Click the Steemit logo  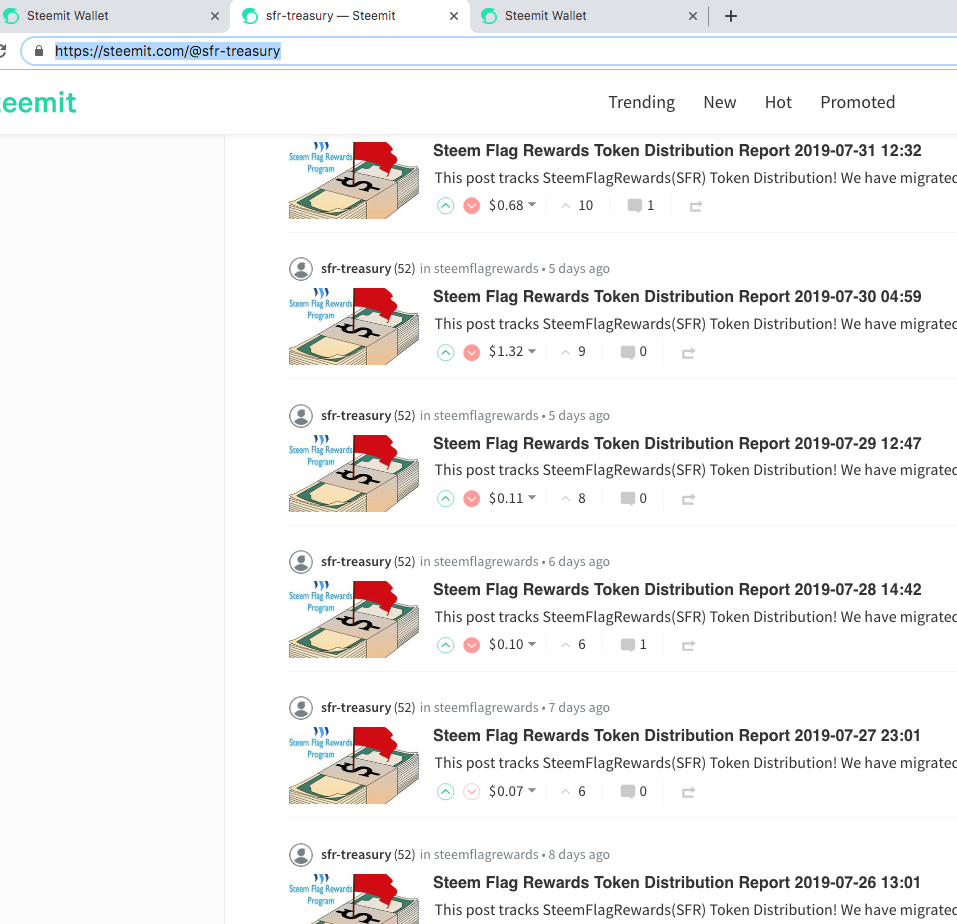pyautogui.click(x=38, y=103)
